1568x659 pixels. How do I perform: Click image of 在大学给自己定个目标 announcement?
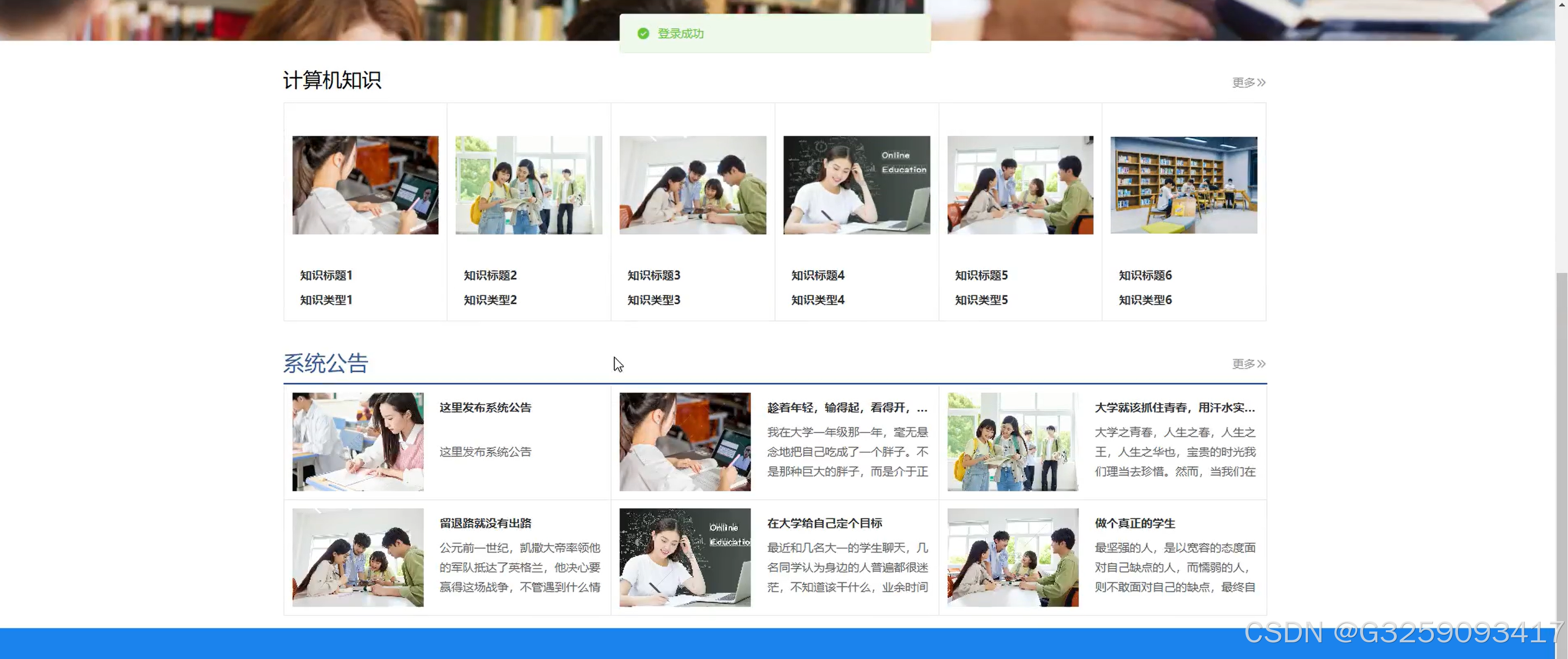(685, 557)
